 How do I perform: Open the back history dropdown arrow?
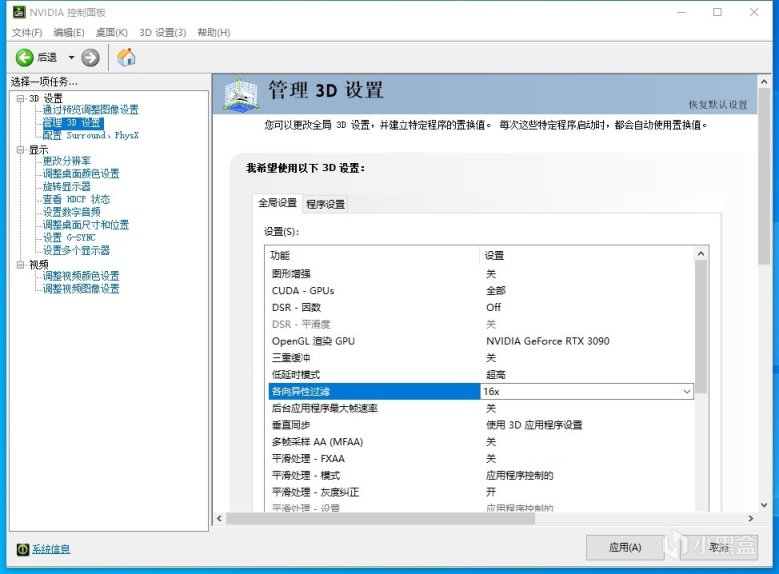tap(71, 58)
